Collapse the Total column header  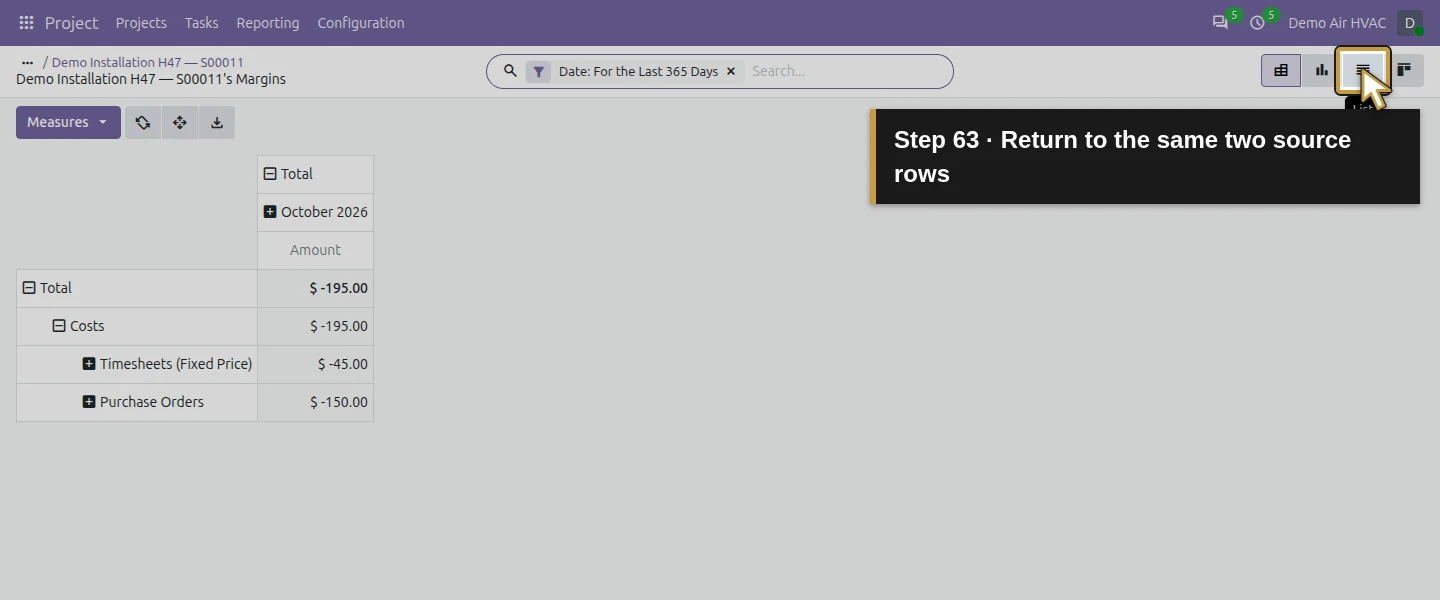[x=315, y=174]
